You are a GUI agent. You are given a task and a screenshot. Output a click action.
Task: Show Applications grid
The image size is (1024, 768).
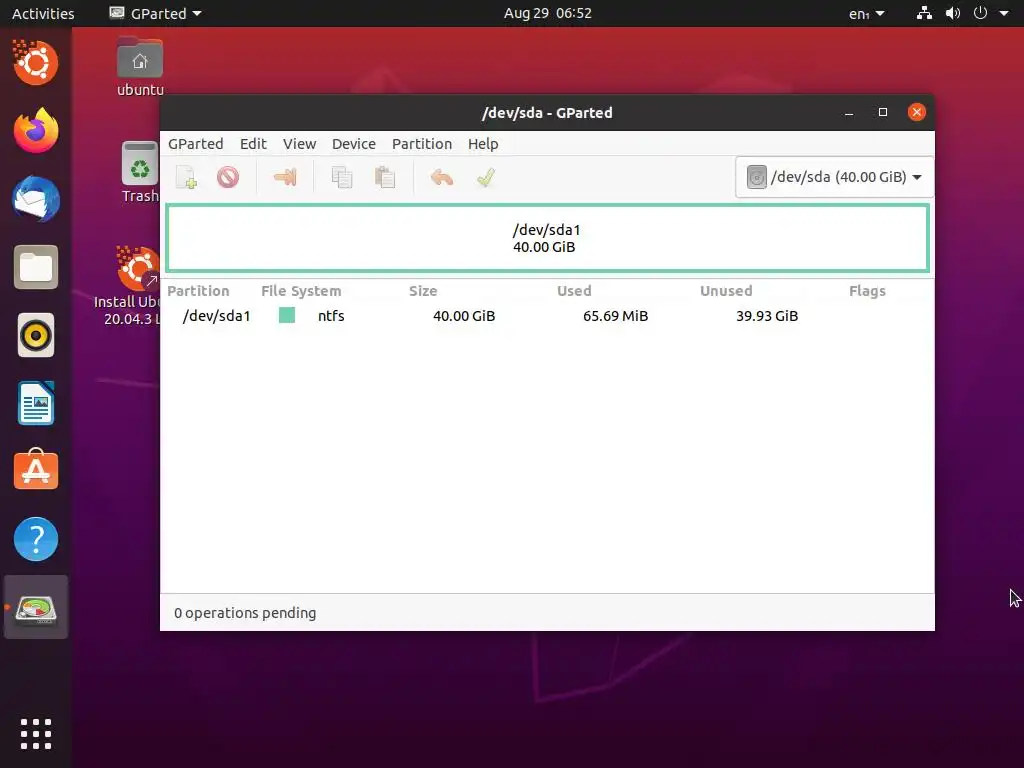[36, 734]
